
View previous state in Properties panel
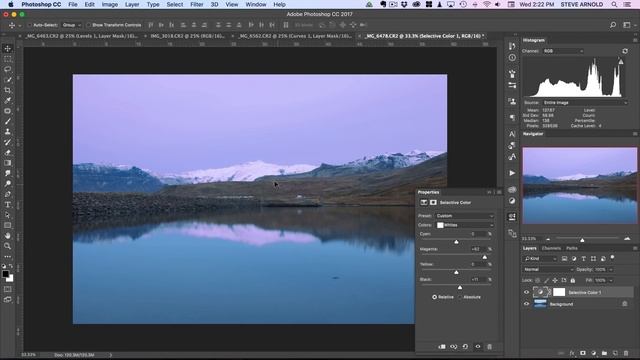click(x=453, y=347)
